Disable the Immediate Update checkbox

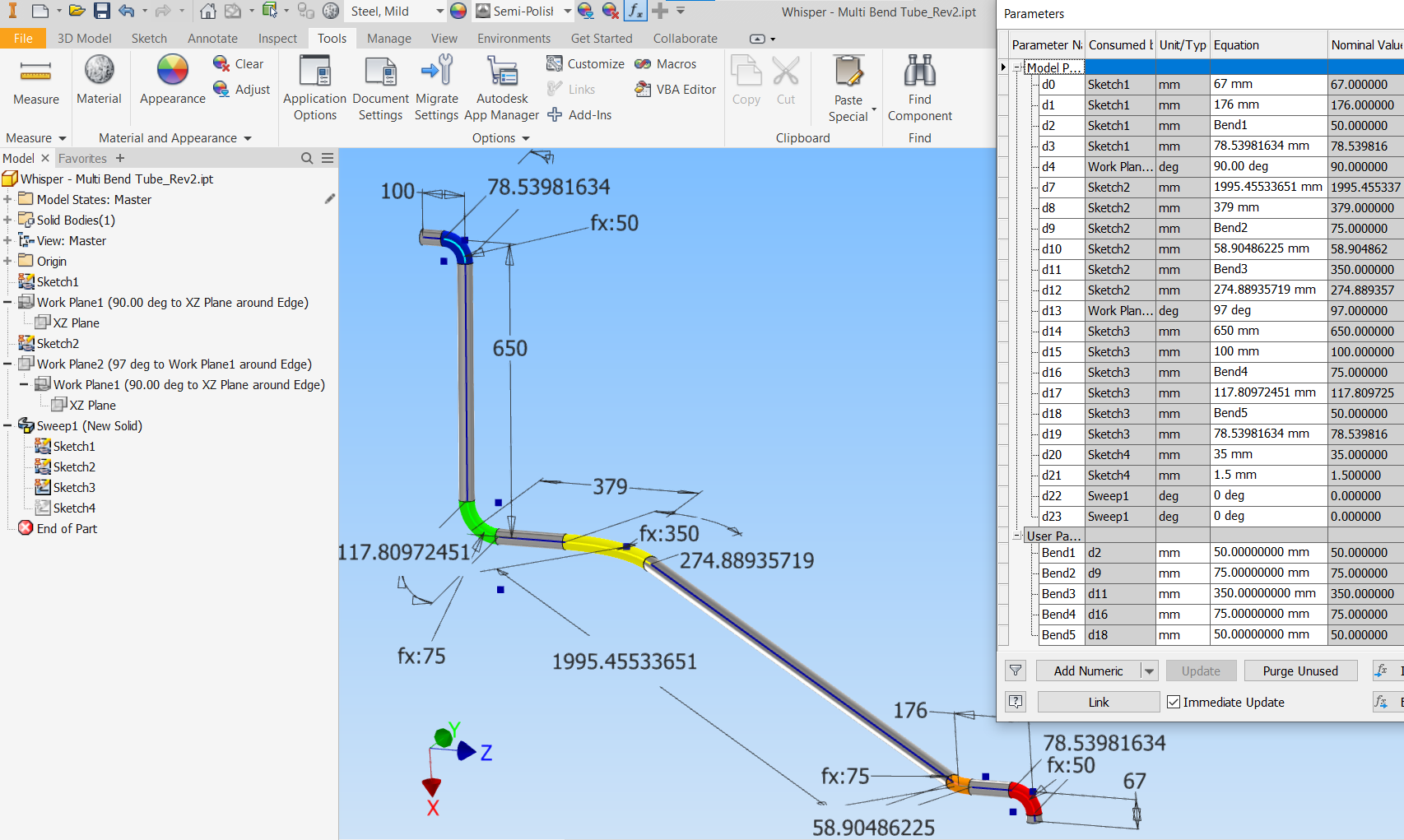pos(1174,702)
